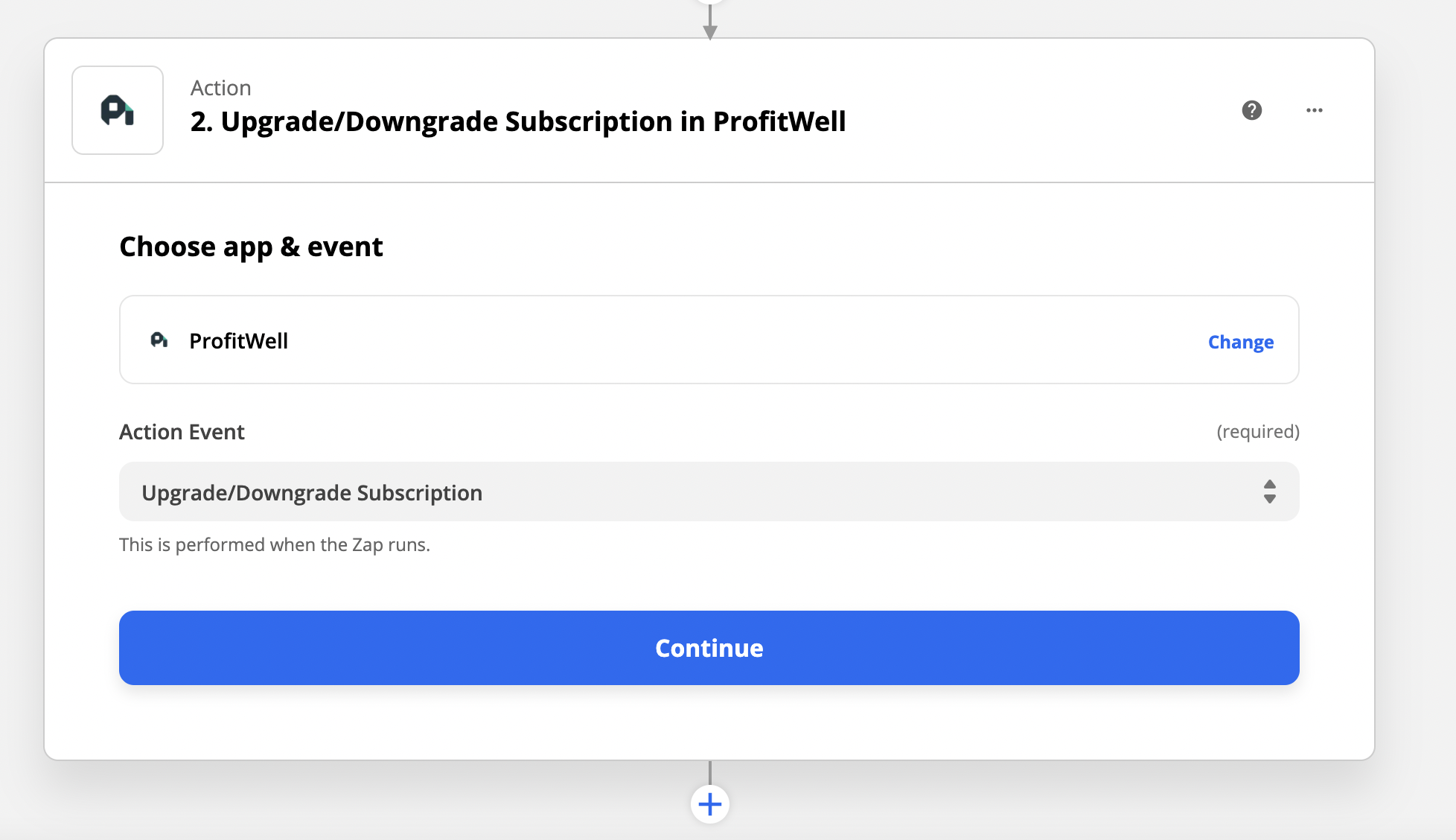The height and width of the screenshot is (840, 1456).
Task: Open the three-dot step options menu
Action: [x=1315, y=110]
